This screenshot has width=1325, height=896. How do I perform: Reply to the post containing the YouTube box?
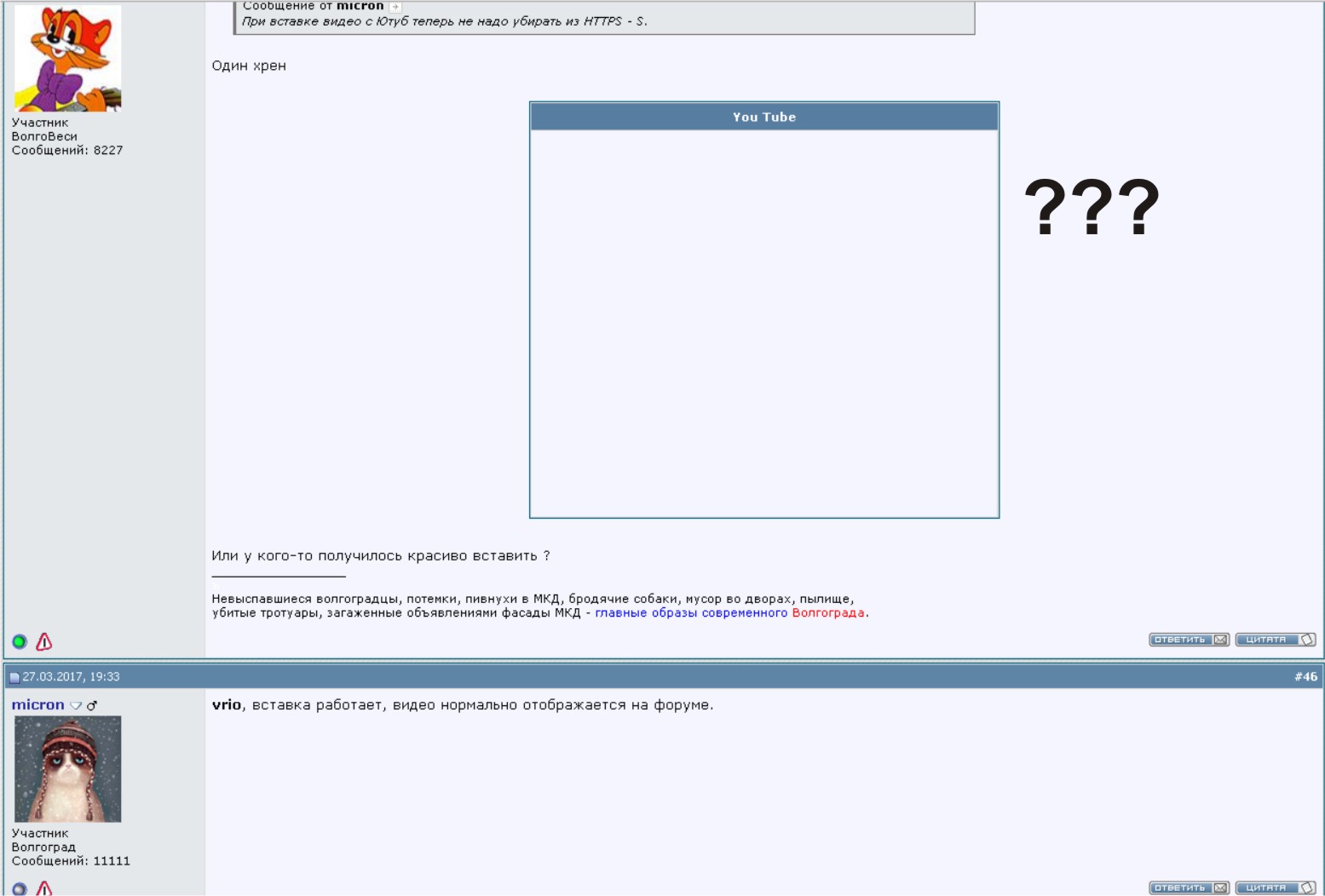click(x=1189, y=640)
